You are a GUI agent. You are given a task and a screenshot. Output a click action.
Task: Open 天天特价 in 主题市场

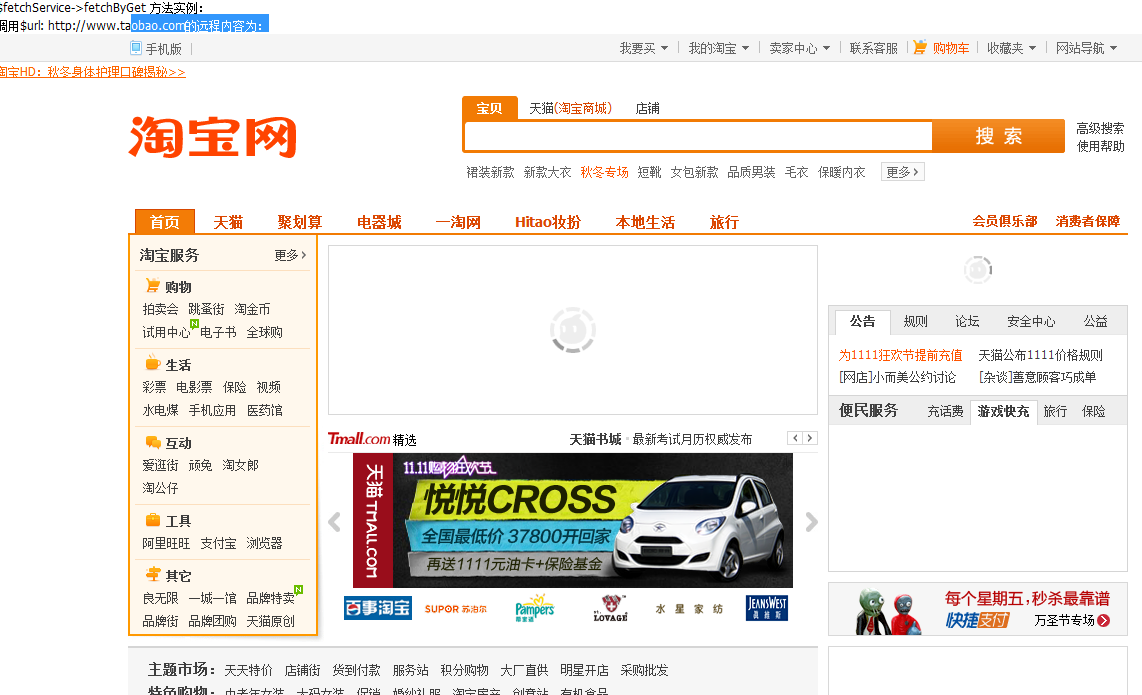pyautogui.click(x=248, y=670)
